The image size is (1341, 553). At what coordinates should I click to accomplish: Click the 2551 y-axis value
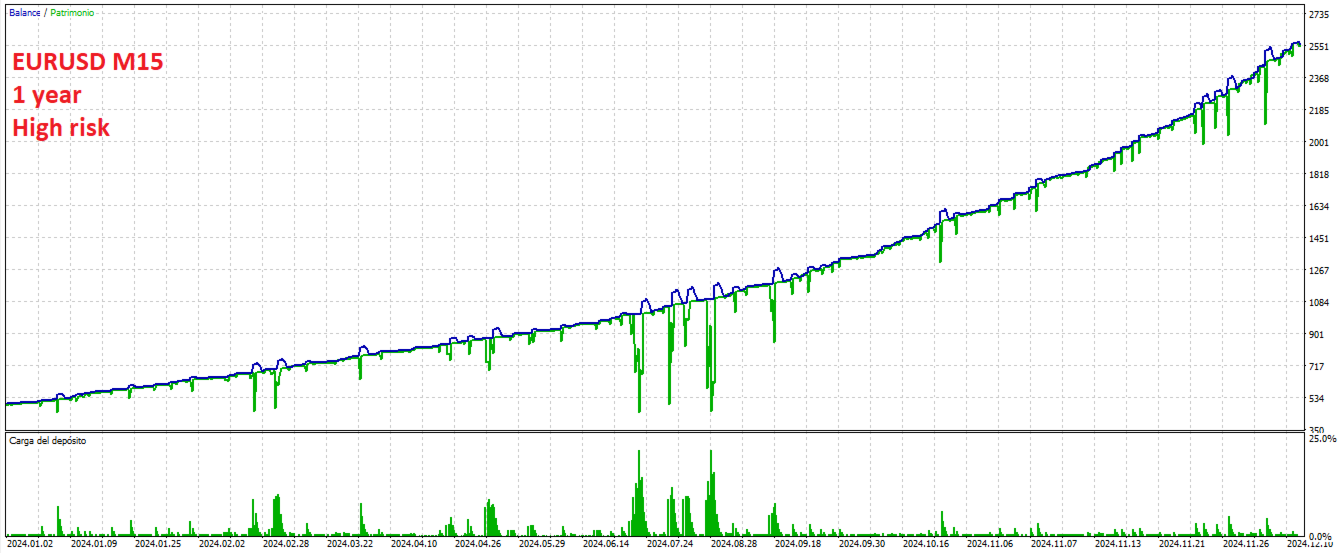[1318, 46]
